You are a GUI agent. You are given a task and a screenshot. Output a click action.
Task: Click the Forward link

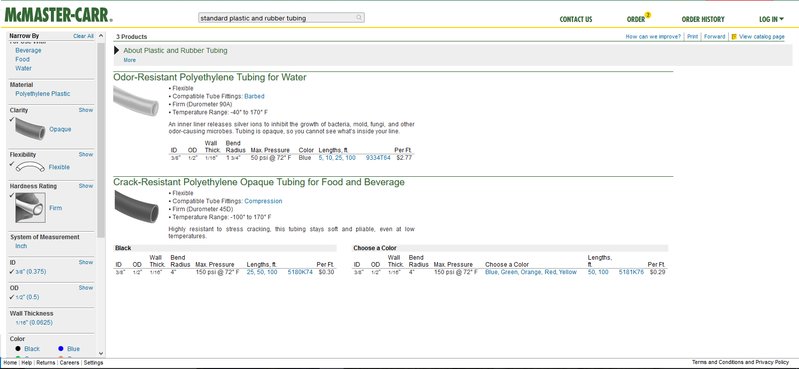pos(714,37)
